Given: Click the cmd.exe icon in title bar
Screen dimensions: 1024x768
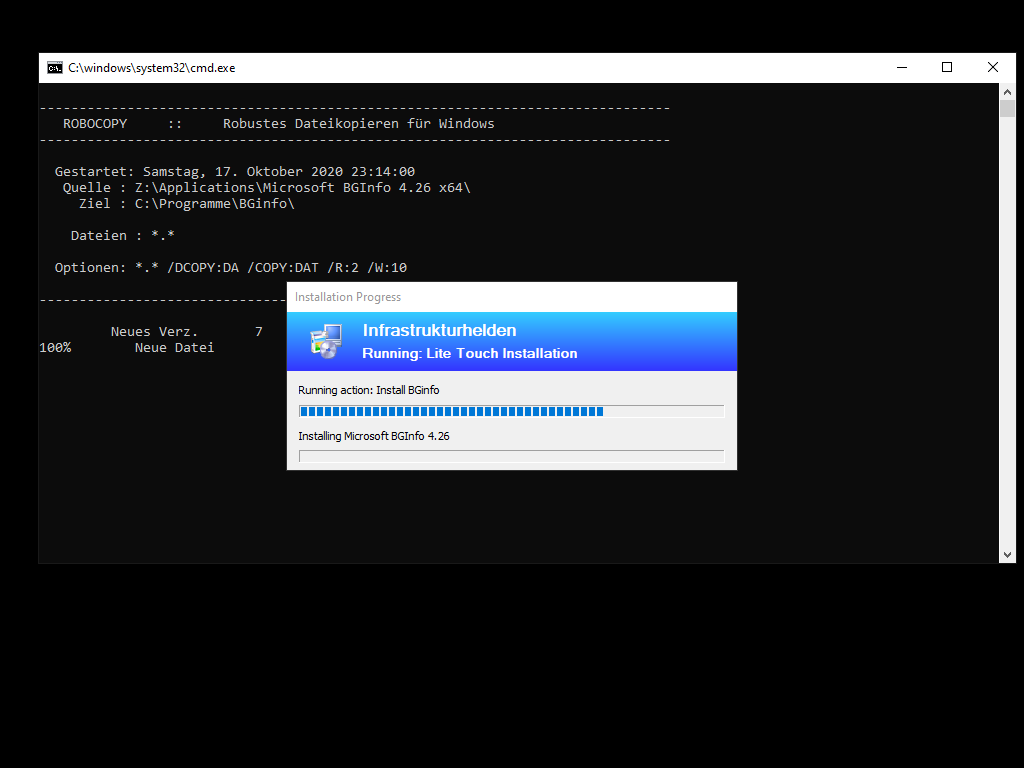Looking at the screenshot, I should click(x=55, y=68).
